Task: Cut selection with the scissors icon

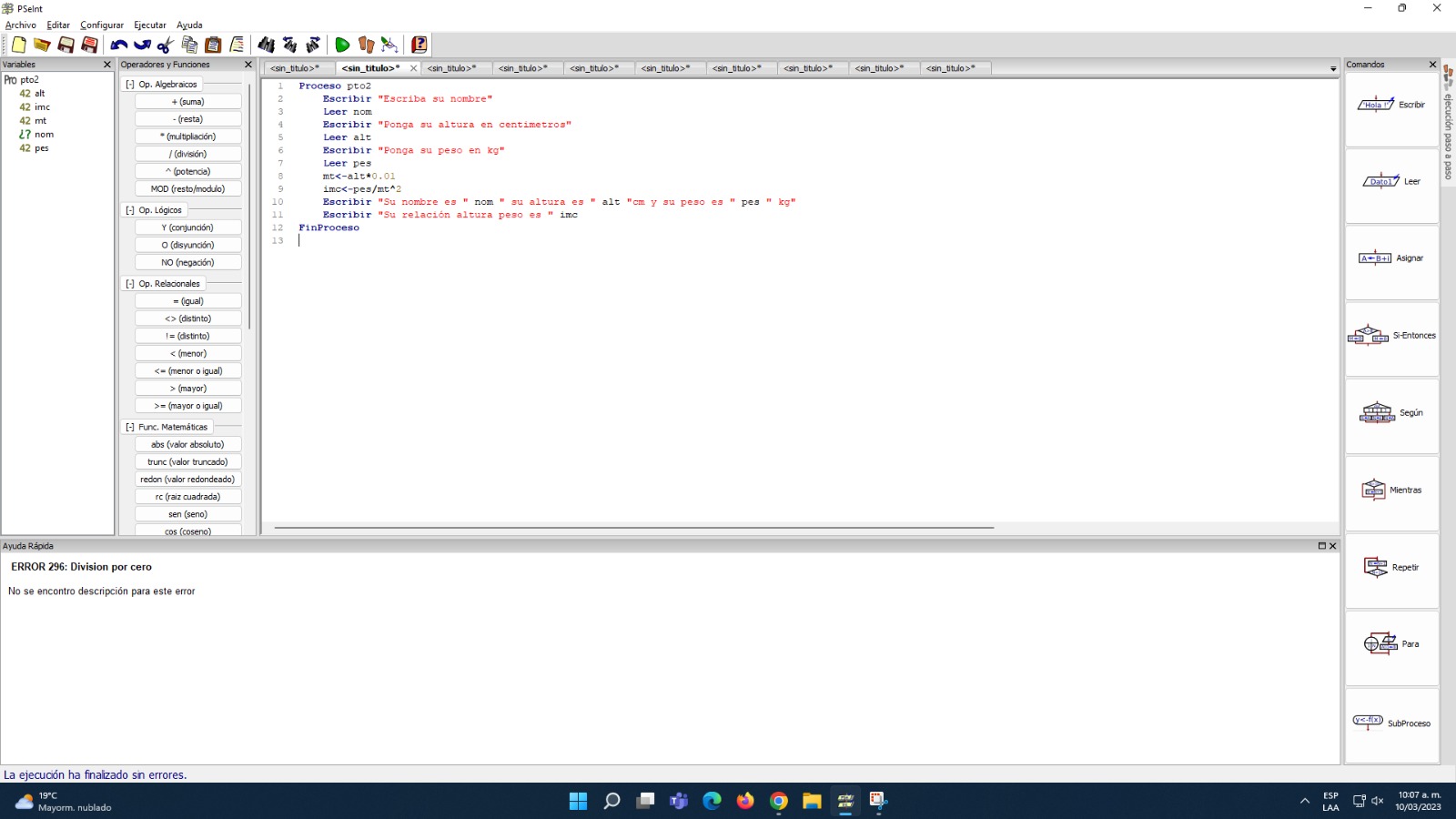Action: [166, 45]
